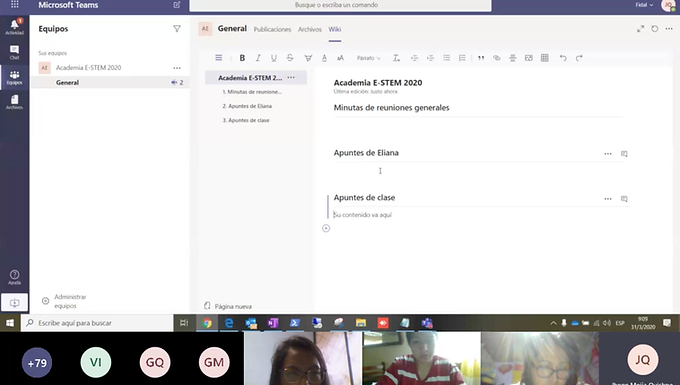Click the Windows taskbar search box
680x385 pixels.
pos(97,323)
